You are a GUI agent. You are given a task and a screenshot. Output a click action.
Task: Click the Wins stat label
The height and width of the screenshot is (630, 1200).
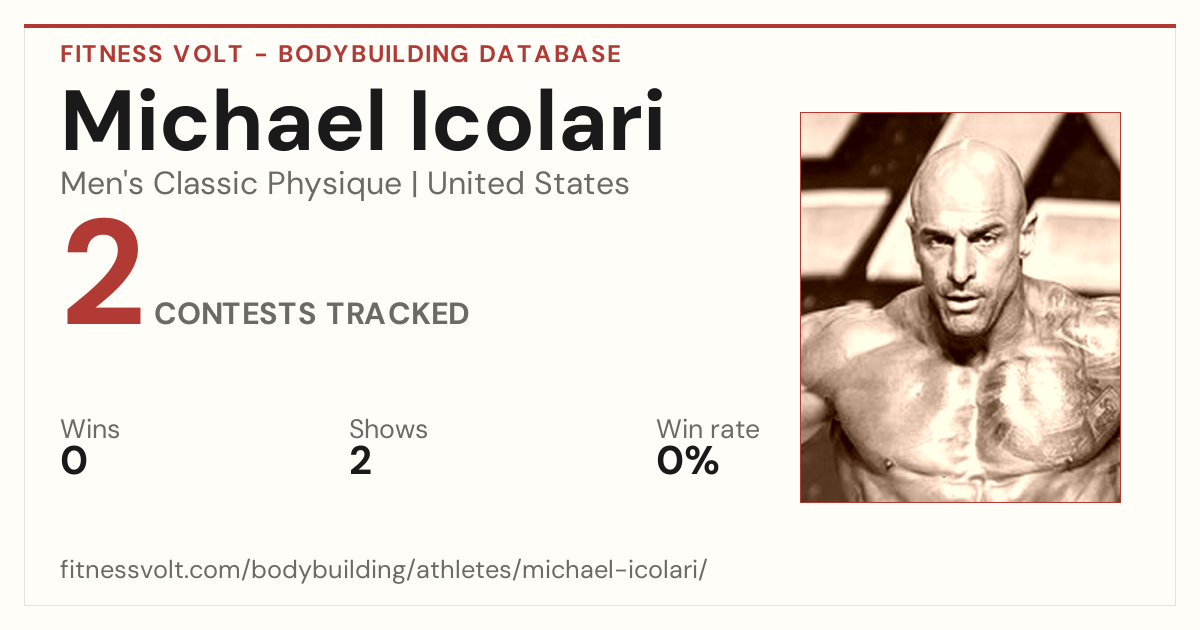(x=90, y=430)
